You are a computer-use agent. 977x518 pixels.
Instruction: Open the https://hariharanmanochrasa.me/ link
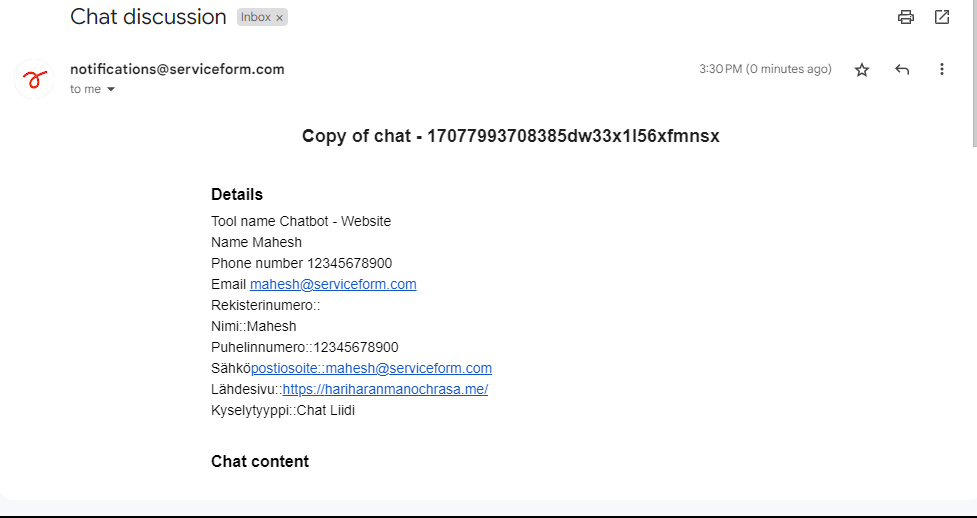click(385, 389)
